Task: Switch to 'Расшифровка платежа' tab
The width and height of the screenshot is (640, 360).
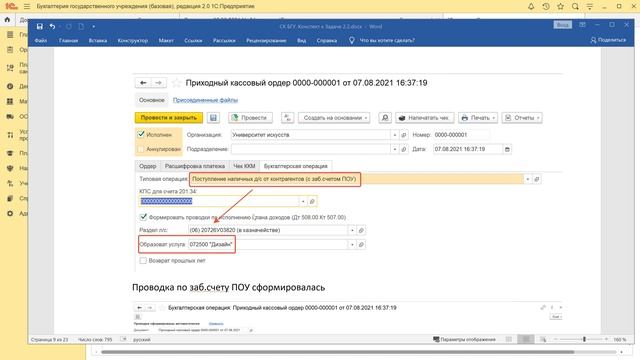Action: pyautogui.click(x=195, y=166)
